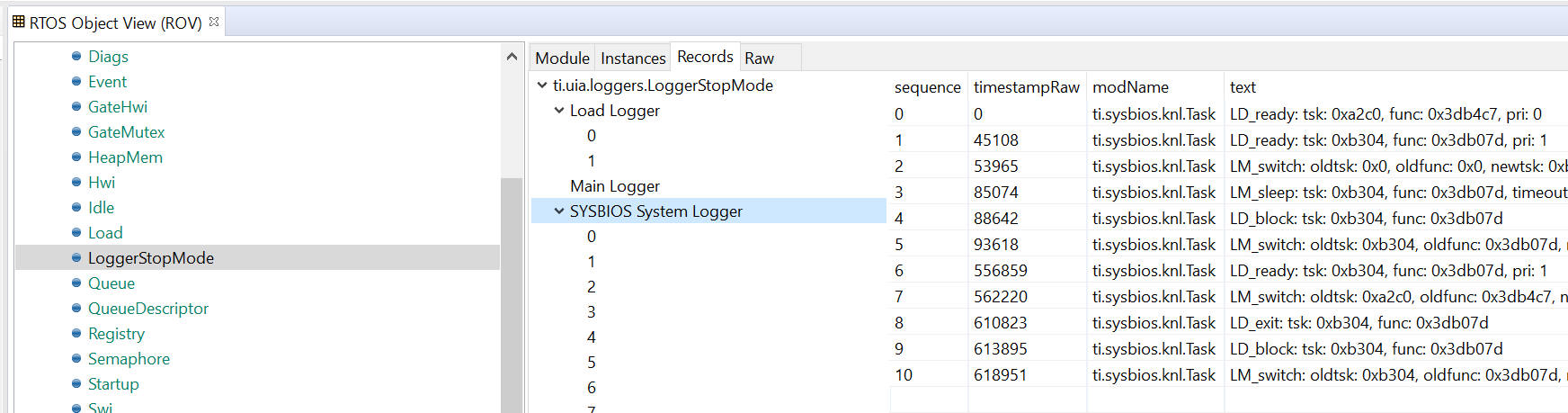Click the timestampRaw column header
This screenshot has width=1568, height=413.
tap(1026, 87)
